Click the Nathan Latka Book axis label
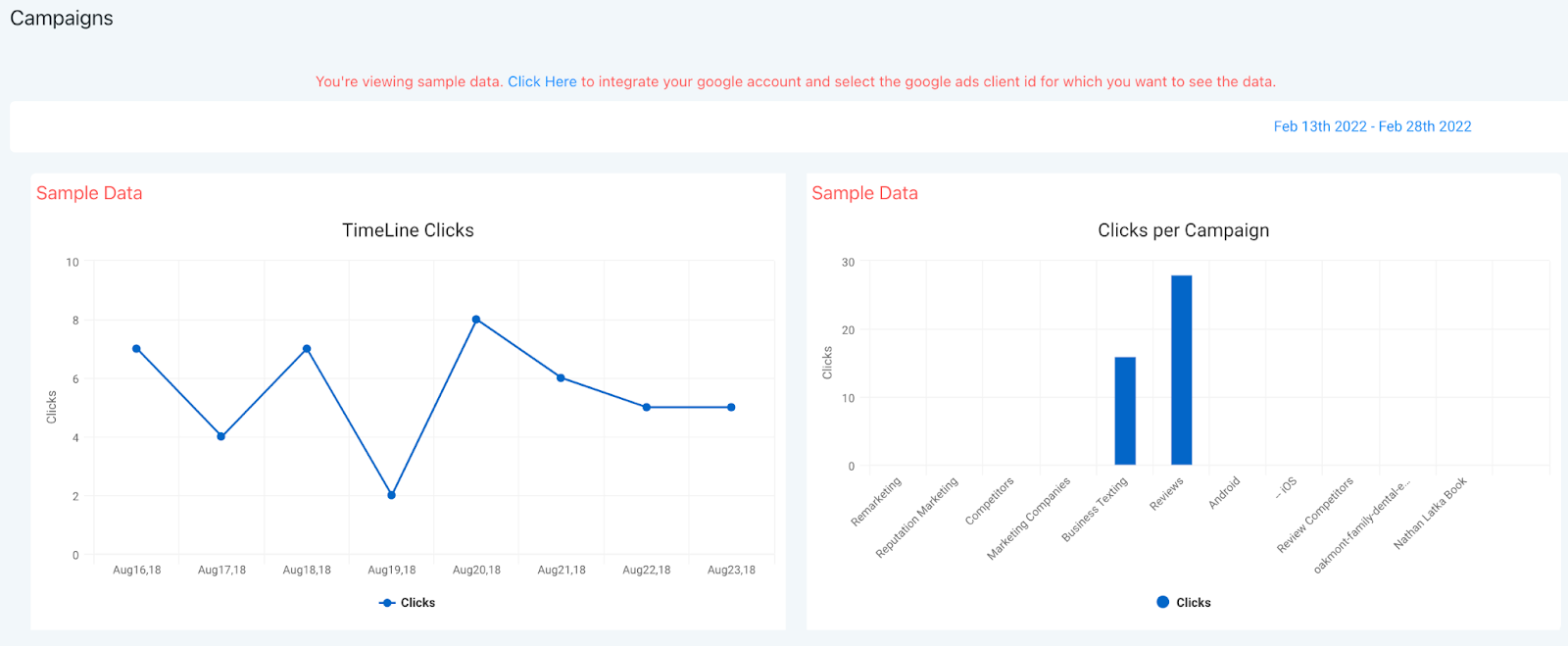Viewport: 1568px width, 646px height. click(1430, 513)
